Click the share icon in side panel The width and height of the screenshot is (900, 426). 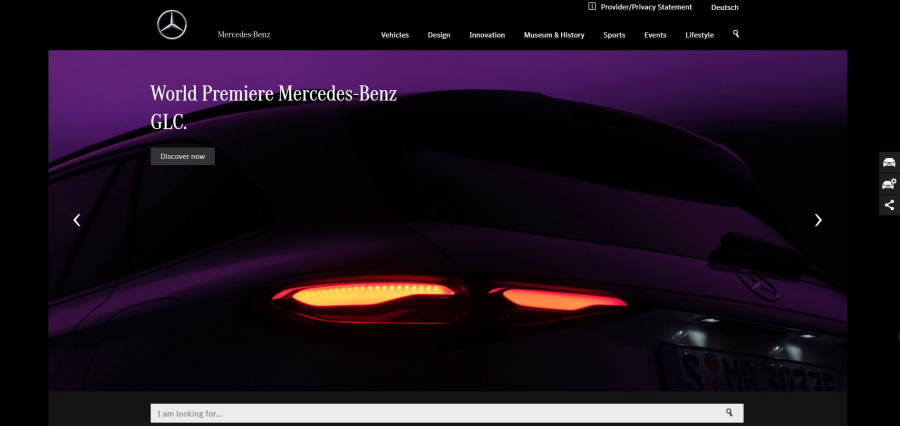point(889,205)
